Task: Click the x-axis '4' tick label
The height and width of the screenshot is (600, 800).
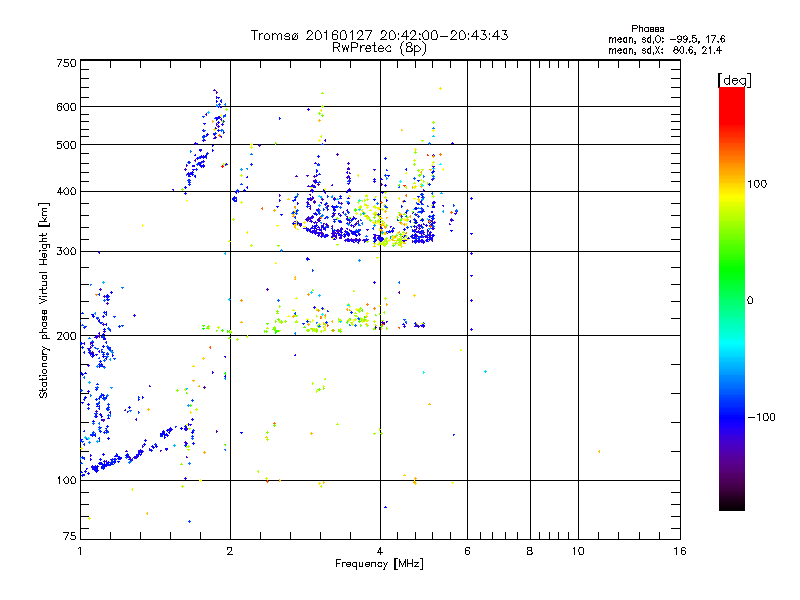Action: 380,551
